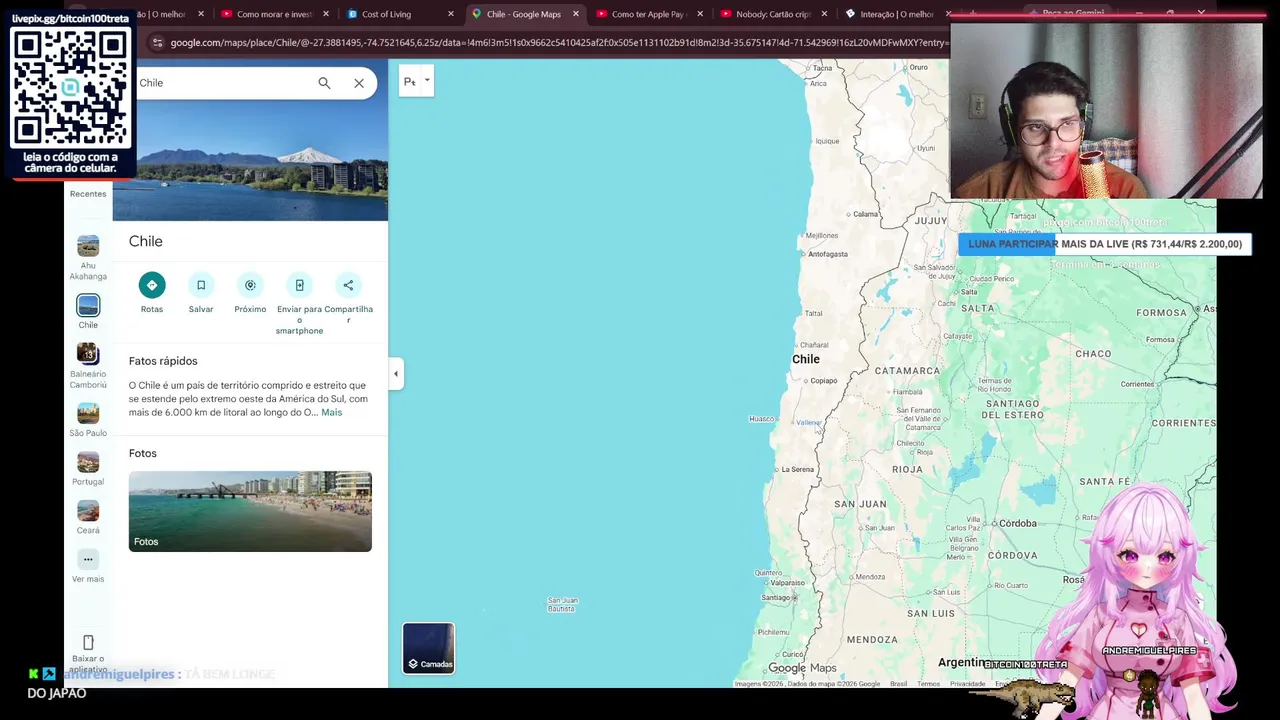This screenshot has width=1280, height=720.
Task: Open the Fotos beach thumbnail
Action: pyautogui.click(x=250, y=511)
